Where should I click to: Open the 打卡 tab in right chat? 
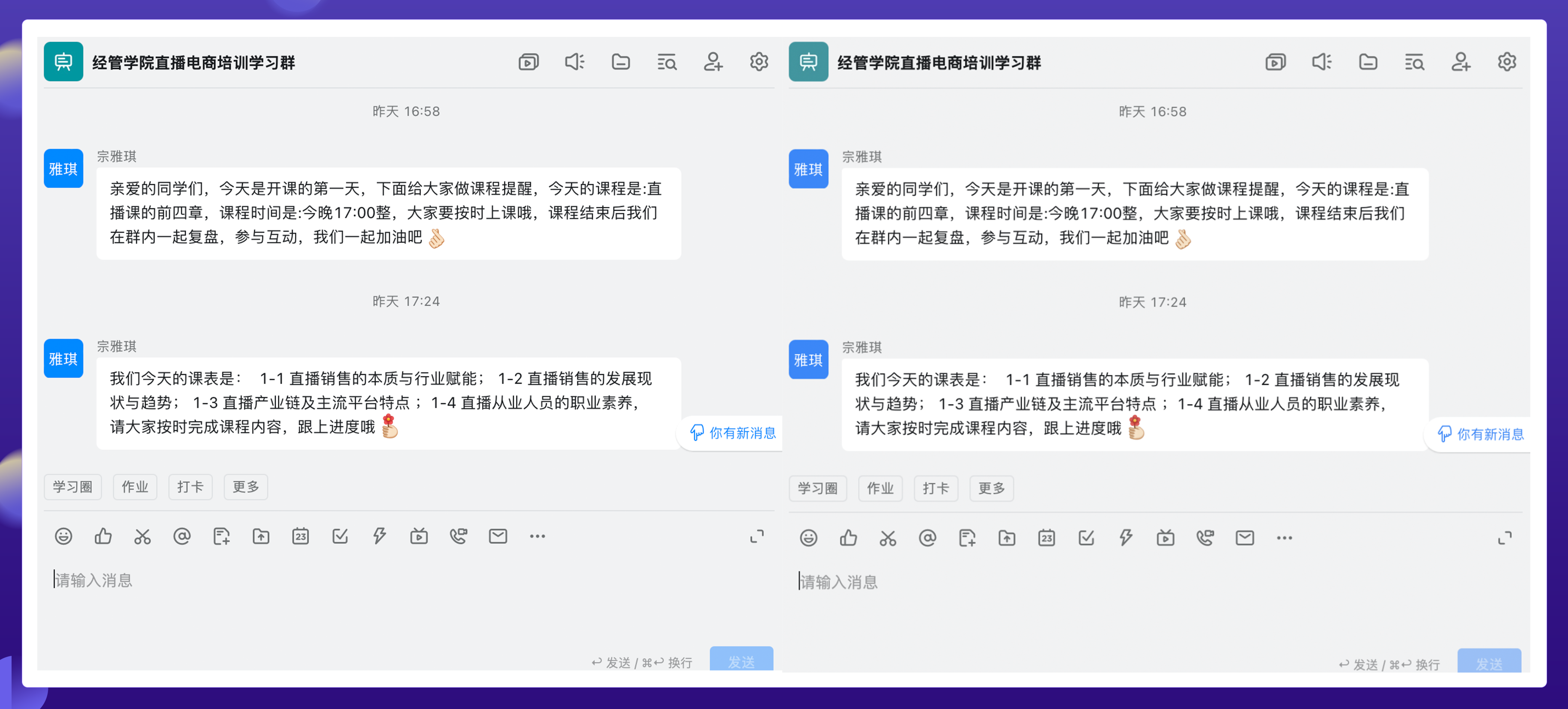[x=936, y=488]
